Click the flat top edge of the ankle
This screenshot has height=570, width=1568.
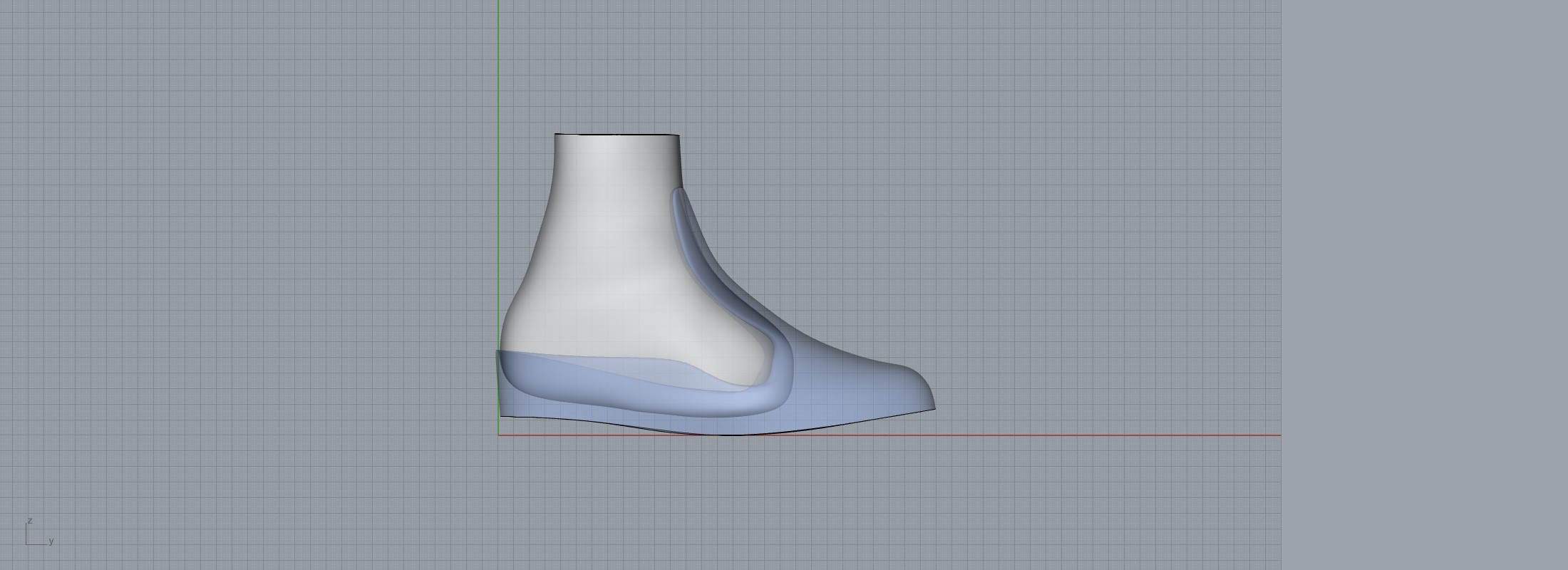pos(617,134)
